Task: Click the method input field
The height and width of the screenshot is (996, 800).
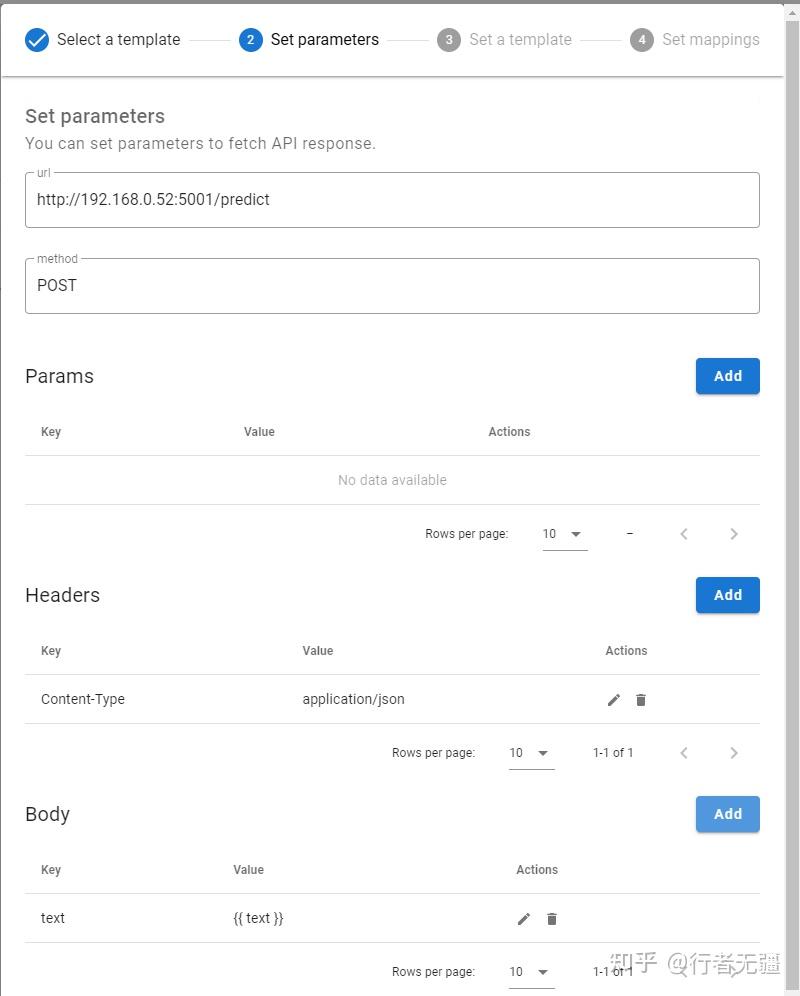Action: (x=392, y=286)
